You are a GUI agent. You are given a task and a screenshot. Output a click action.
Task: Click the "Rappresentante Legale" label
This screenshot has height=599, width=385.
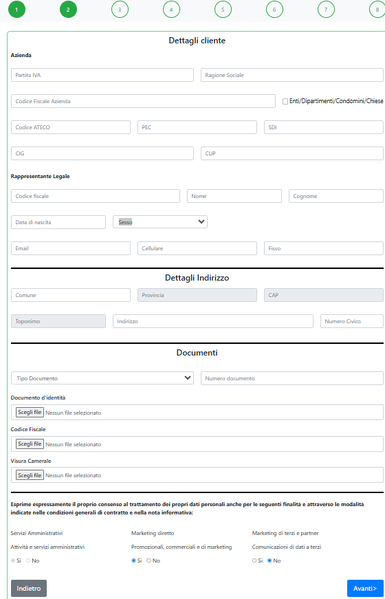(40, 176)
